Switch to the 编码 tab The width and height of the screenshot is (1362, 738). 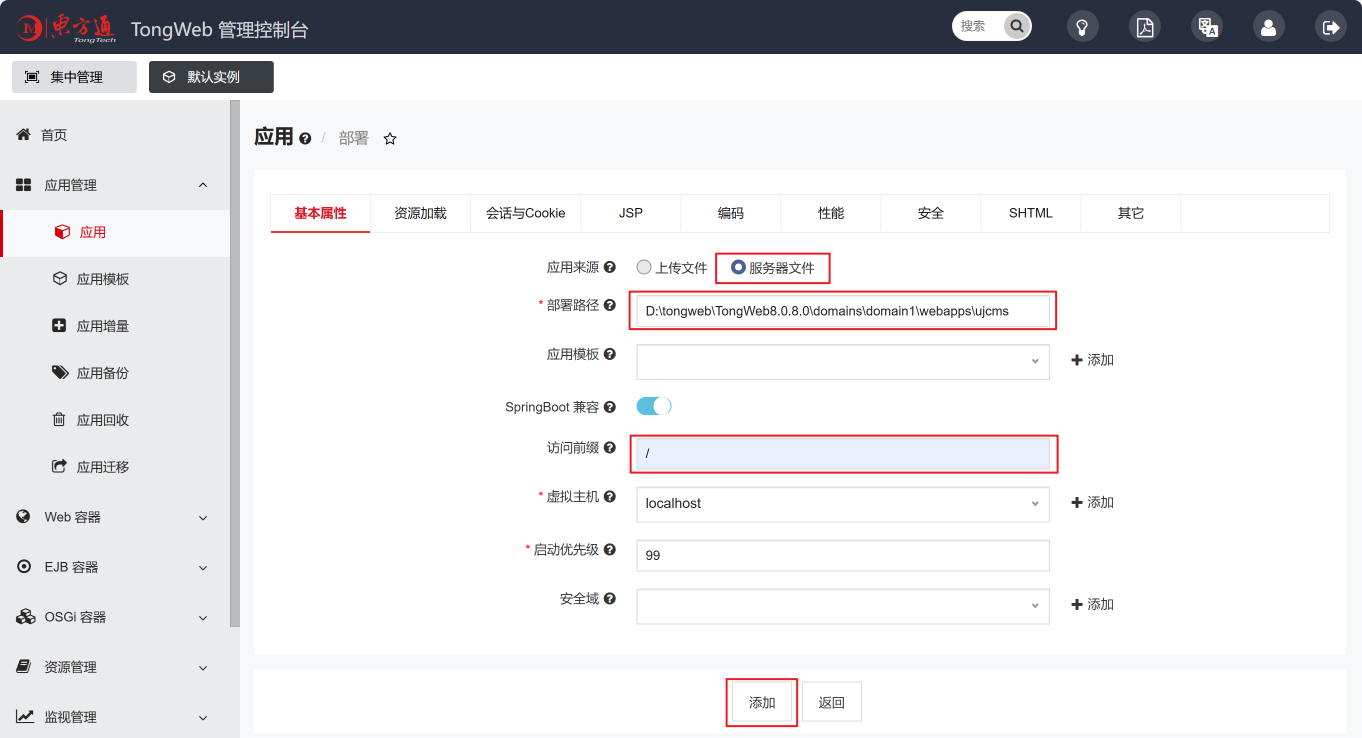pyautogui.click(x=731, y=213)
